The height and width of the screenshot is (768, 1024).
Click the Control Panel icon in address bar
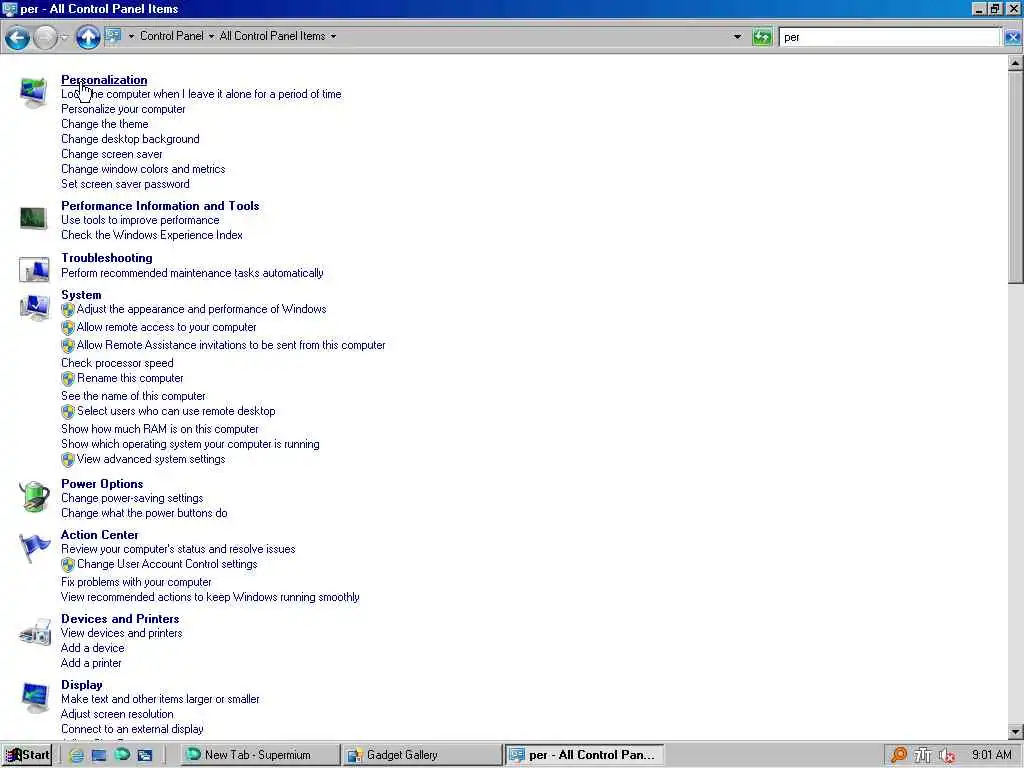[x=113, y=35]
